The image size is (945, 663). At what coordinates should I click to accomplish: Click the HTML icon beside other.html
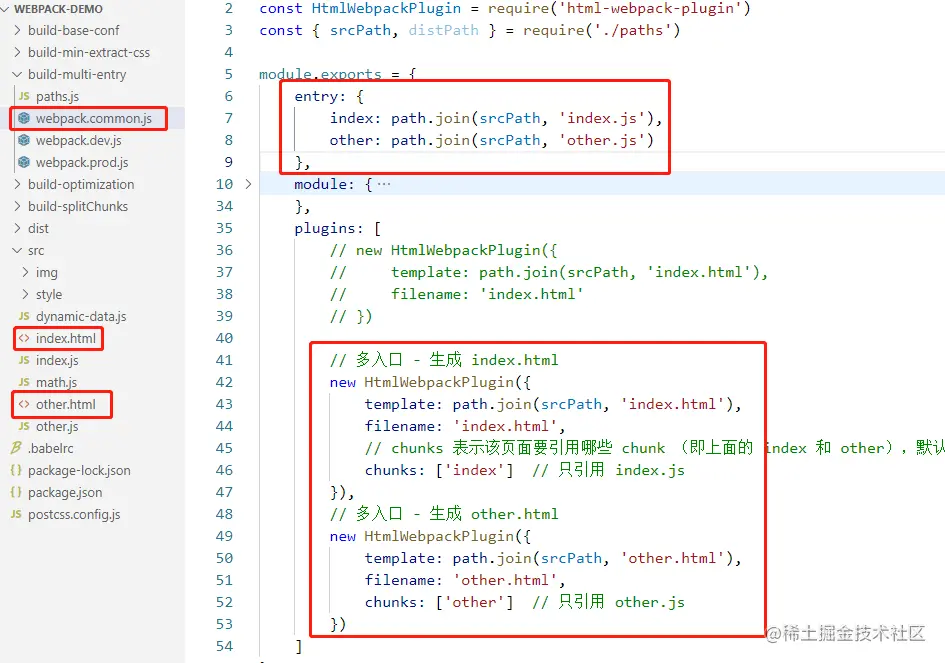coord(24,404)
